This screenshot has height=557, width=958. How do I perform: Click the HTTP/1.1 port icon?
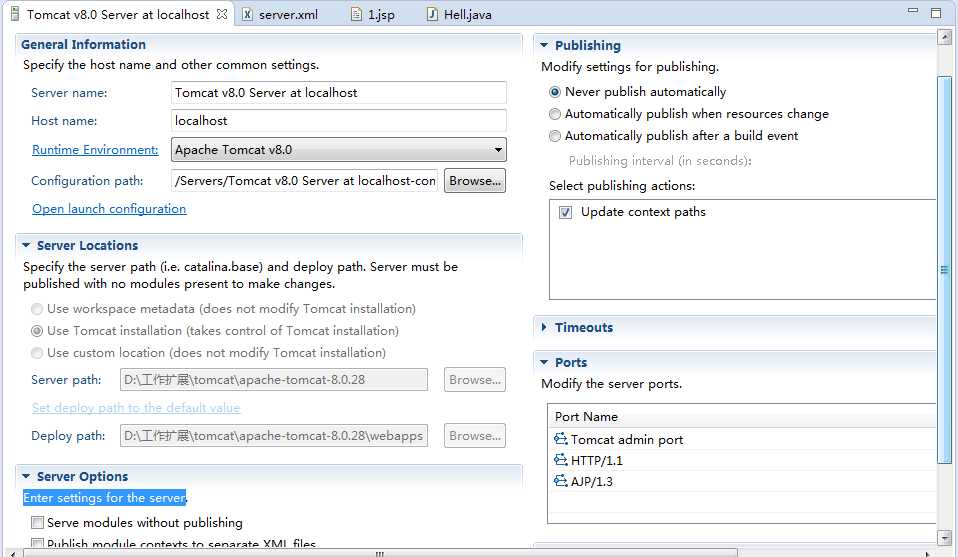[x=560, y=459]
